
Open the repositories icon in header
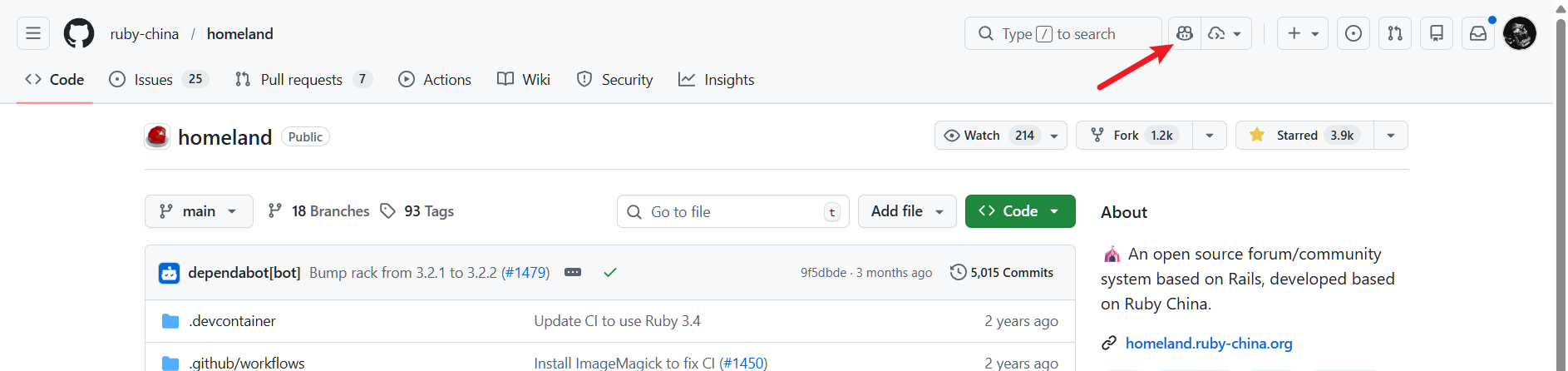coord(1437,33)
